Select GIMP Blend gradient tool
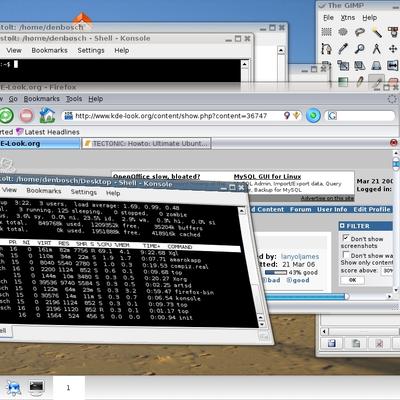The width and height of the screenshot is (400, 400). click(343, 82)
